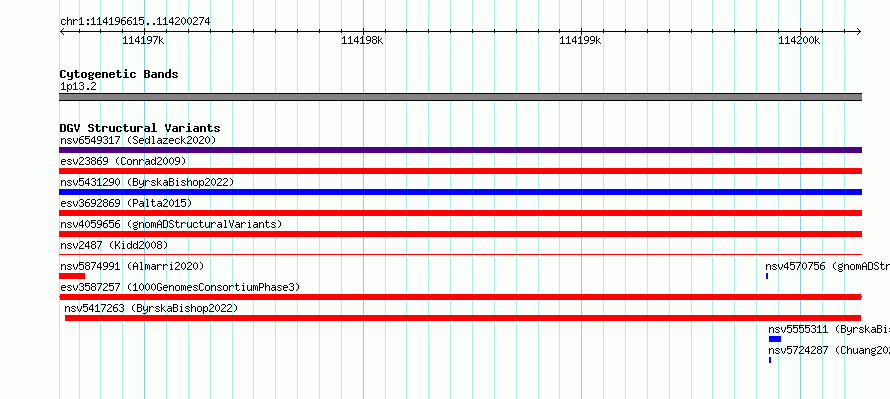
Task: Select the red esv3692869 variant bar
Action: click(x=460, y=213)
